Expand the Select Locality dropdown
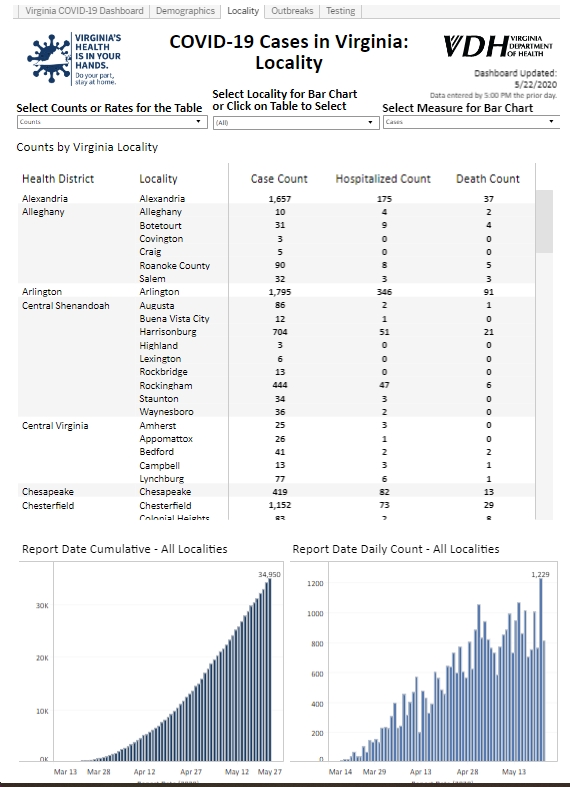This screenshot has width=570, height=787. 296,122
